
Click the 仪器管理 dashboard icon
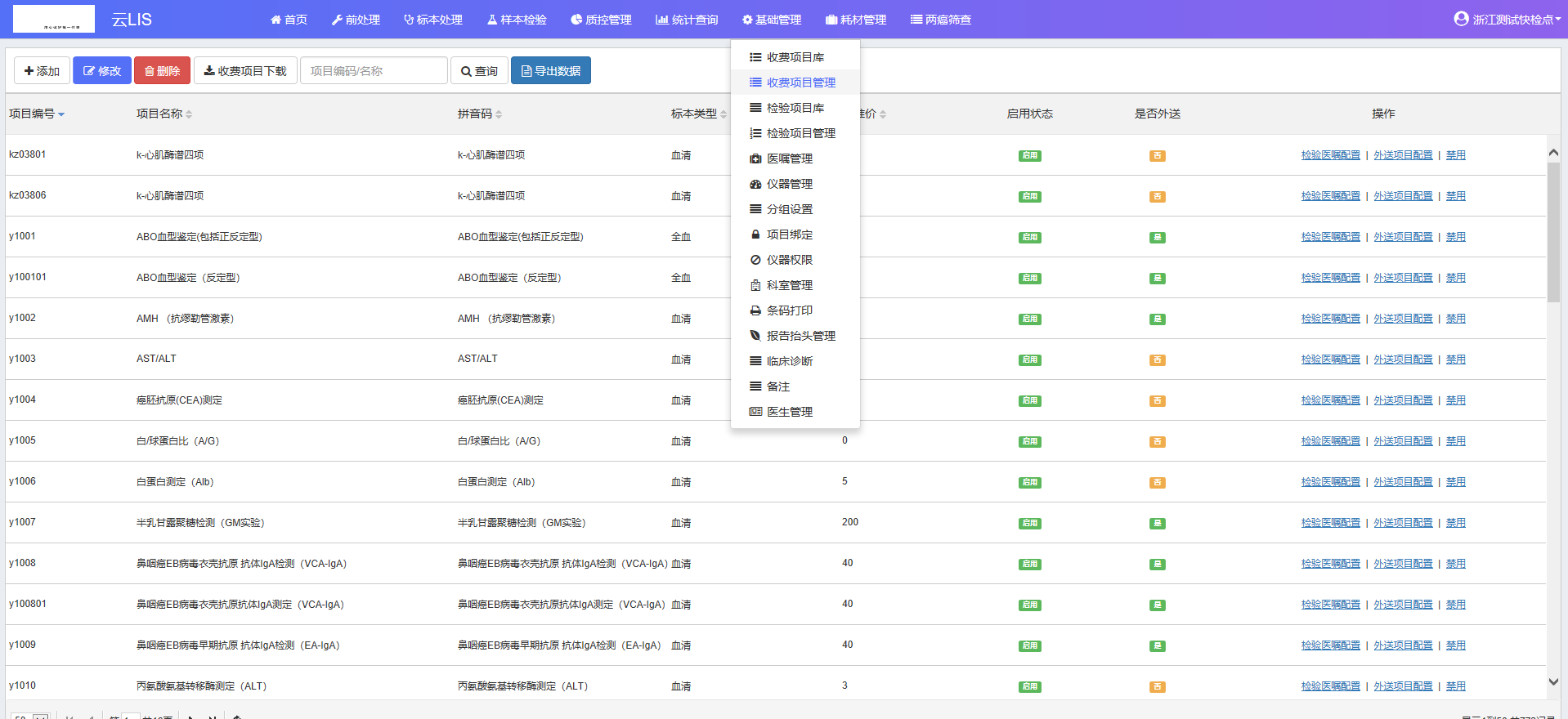pos(755,184)
